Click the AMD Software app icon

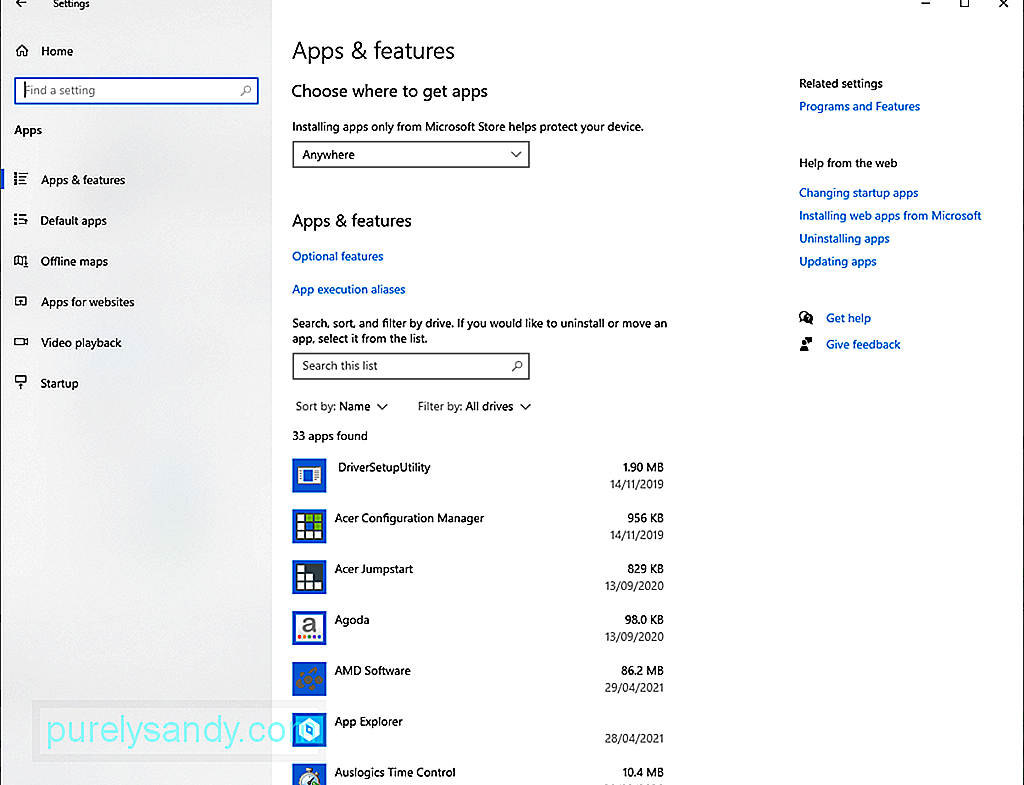[x=309, y=679]
